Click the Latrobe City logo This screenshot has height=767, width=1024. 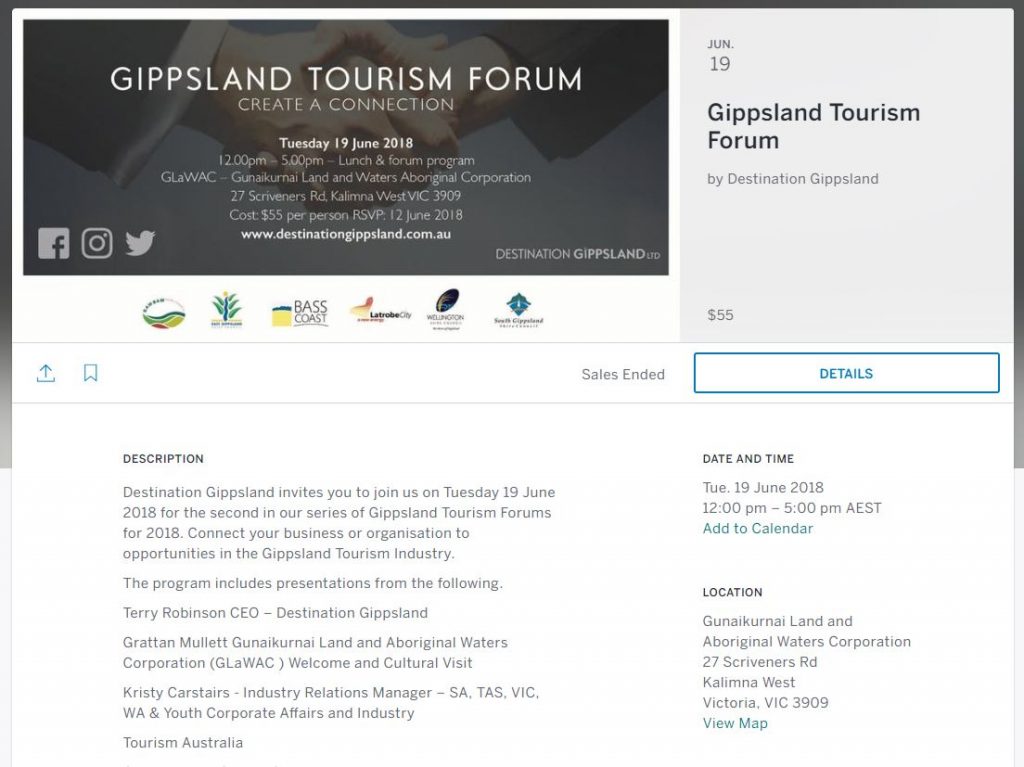tap(381, 311)
